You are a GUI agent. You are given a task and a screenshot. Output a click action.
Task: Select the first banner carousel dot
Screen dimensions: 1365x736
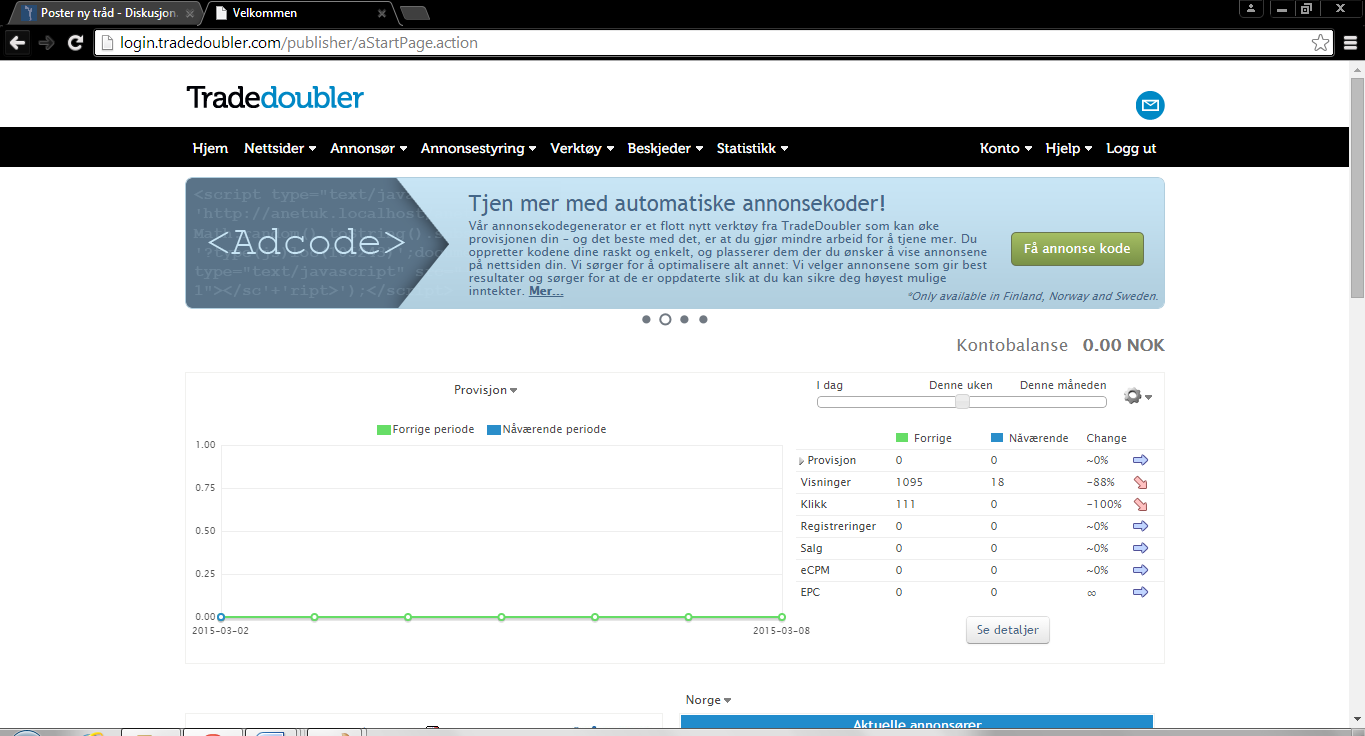[646, 320]
